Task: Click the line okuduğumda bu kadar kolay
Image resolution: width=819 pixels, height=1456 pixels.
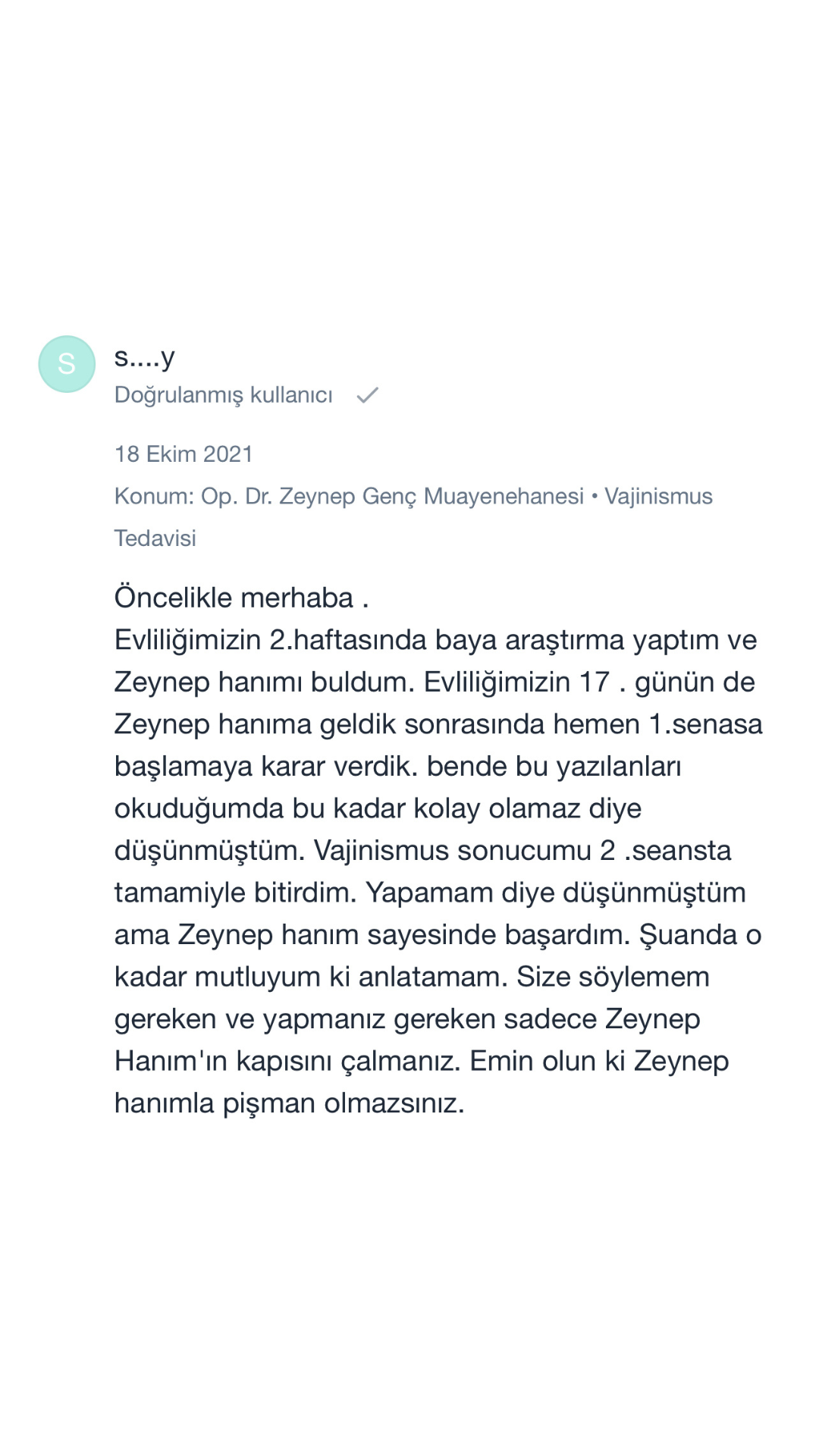Action: [x=378, y=808]
